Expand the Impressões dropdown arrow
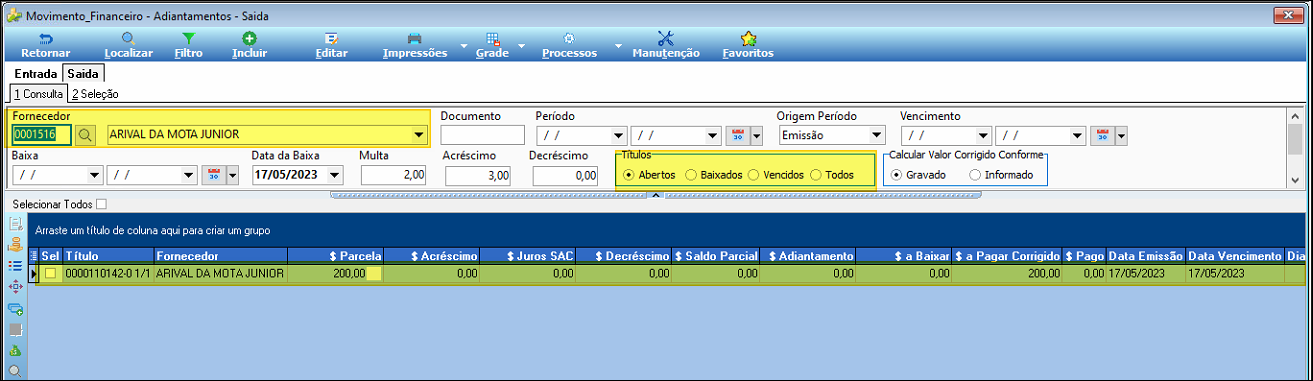 [x=463, y=46]
